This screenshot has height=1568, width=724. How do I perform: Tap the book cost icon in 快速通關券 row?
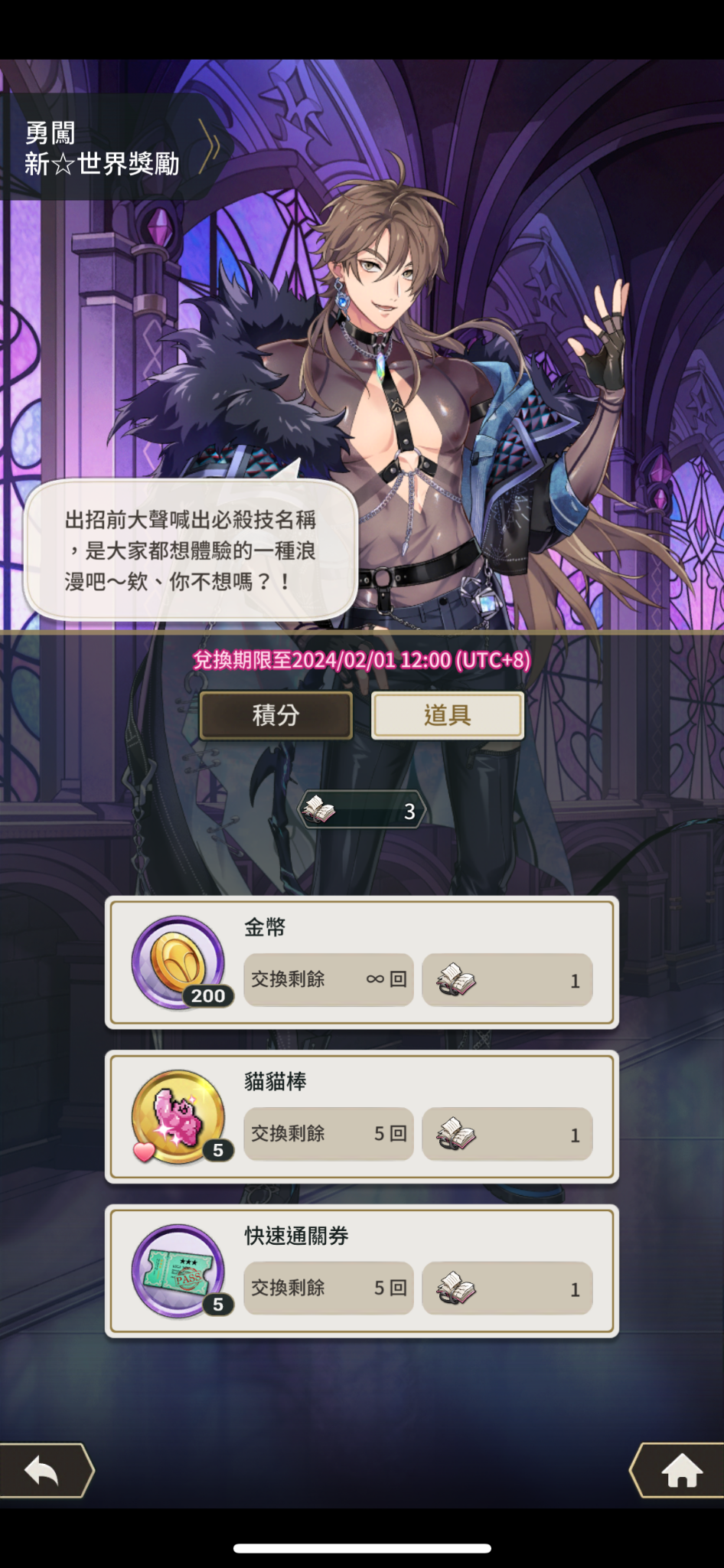point(456,1289)
